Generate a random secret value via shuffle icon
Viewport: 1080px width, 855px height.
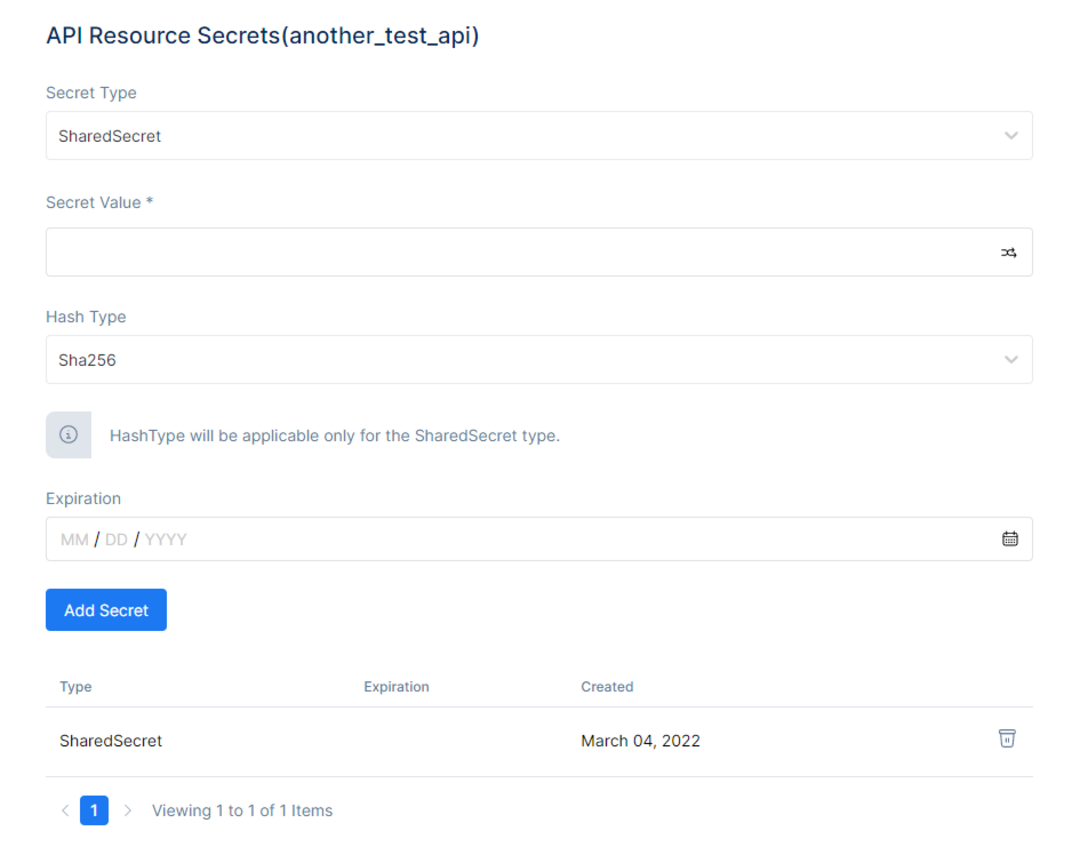[x=1008, y=253]
